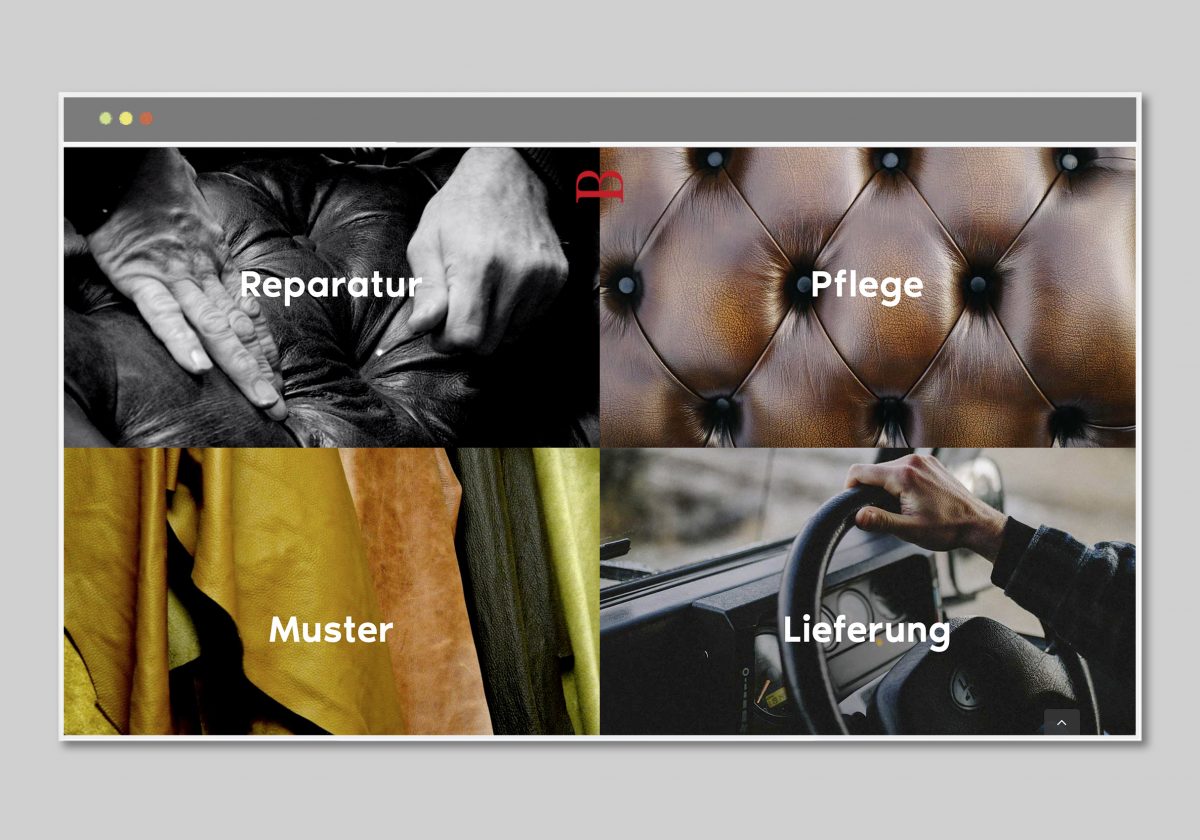Click the red B logo
The width and height of the screenshot is (1200, 840).
(x=599, y=187)
